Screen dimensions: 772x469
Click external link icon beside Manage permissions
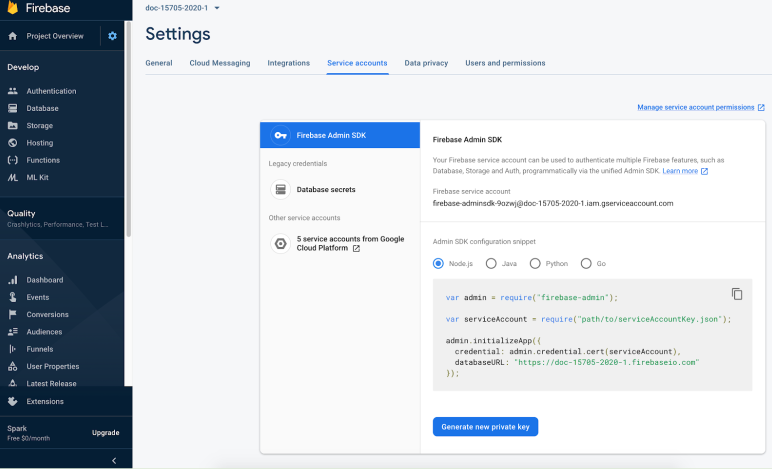(x=761, y=107)
